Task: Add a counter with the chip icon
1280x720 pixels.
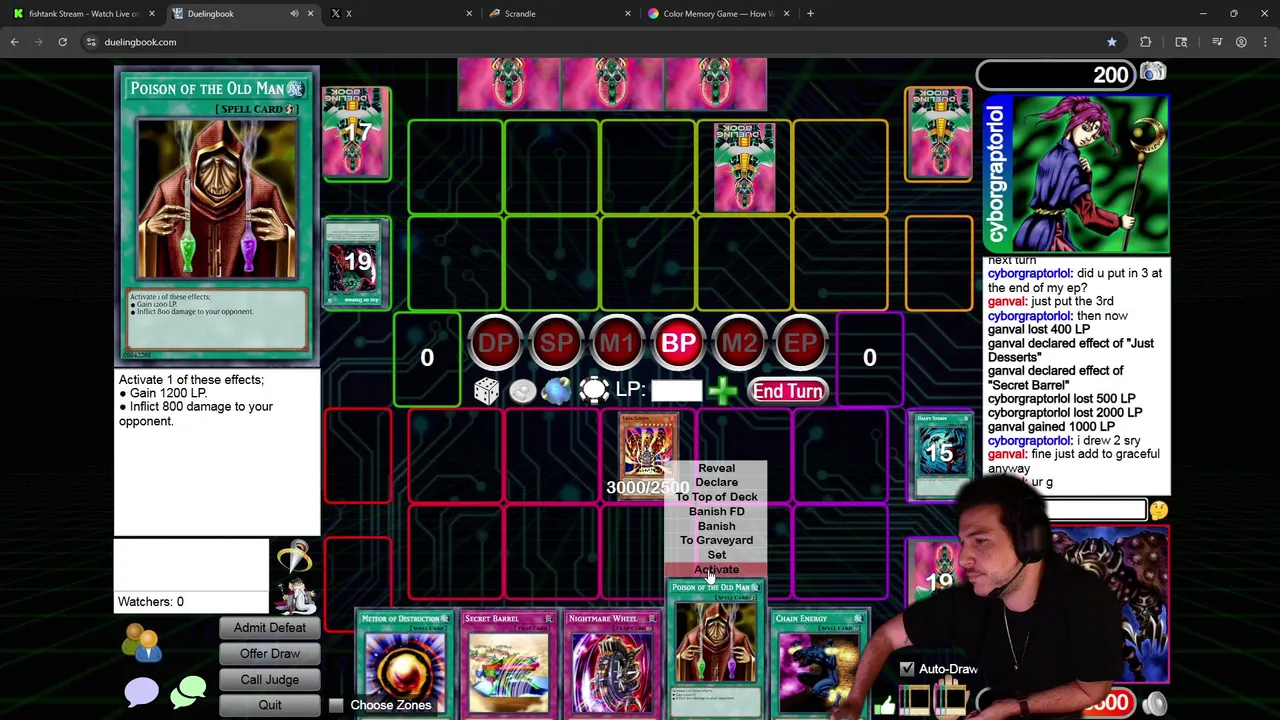Action: pos(593,390)
